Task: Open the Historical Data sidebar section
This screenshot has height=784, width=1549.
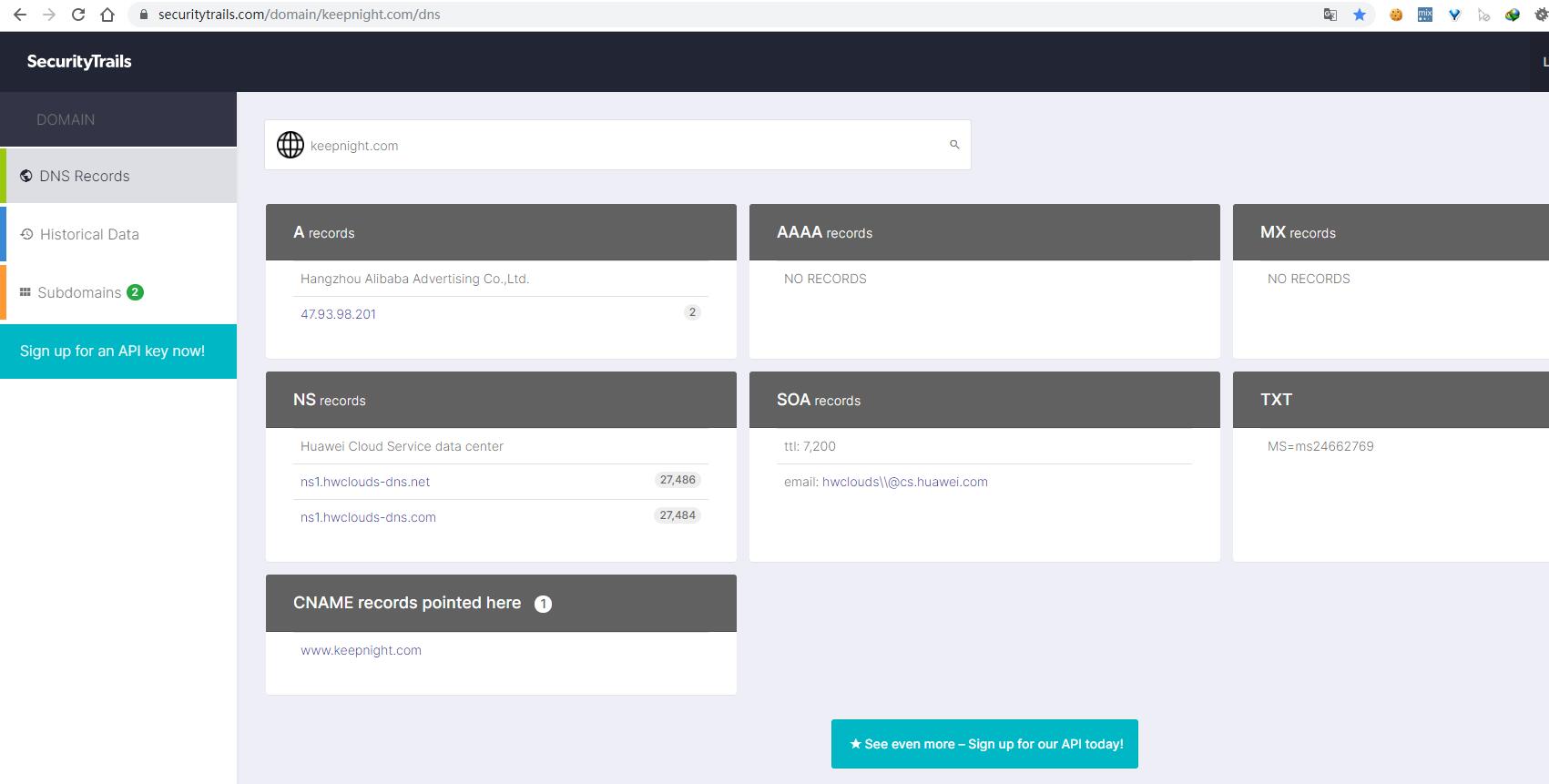Action: 118,234
